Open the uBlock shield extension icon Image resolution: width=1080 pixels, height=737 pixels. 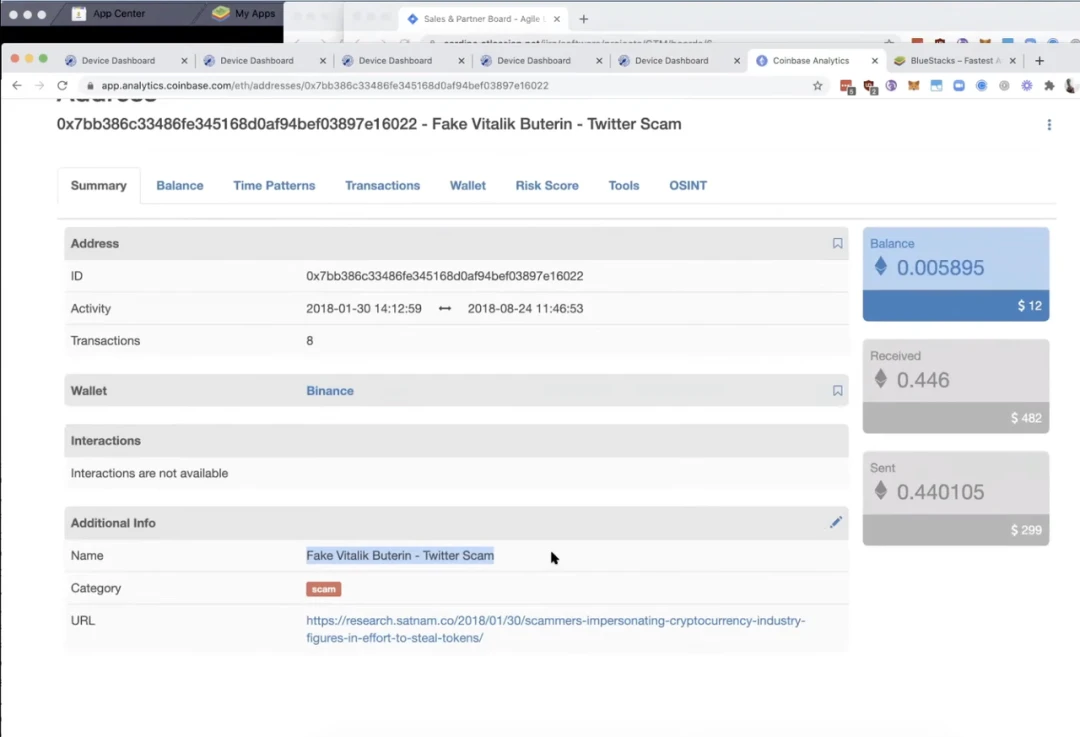(869, 86)
